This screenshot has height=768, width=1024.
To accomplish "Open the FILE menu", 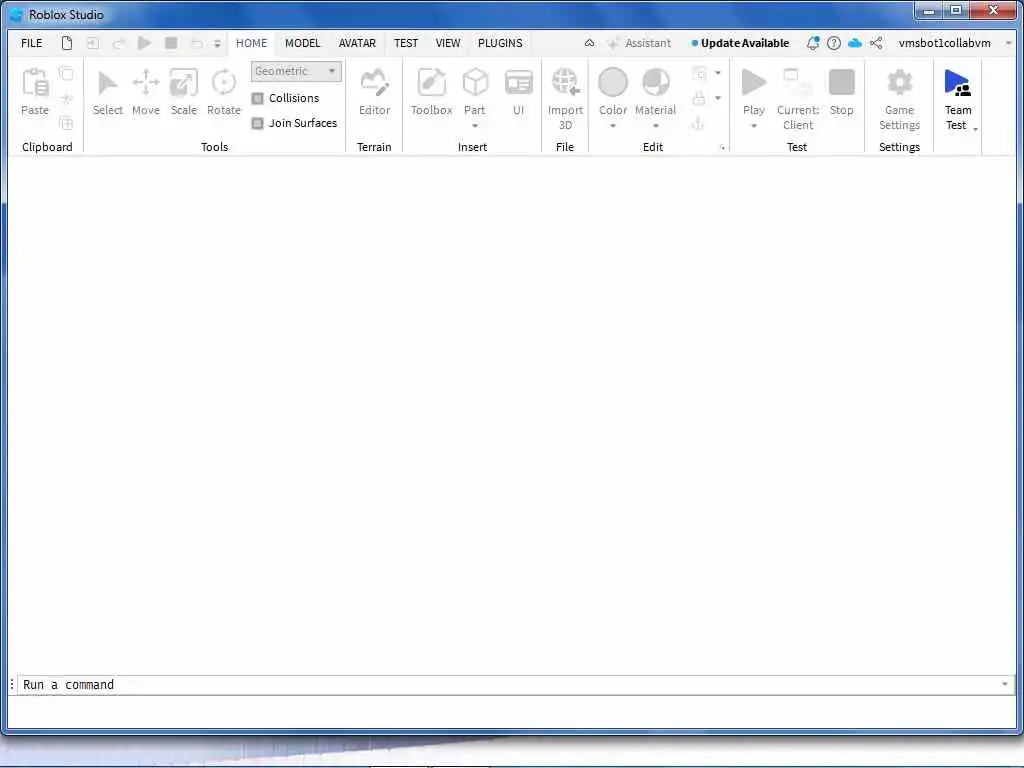I will pyautogui.click(x=31, y=43).
